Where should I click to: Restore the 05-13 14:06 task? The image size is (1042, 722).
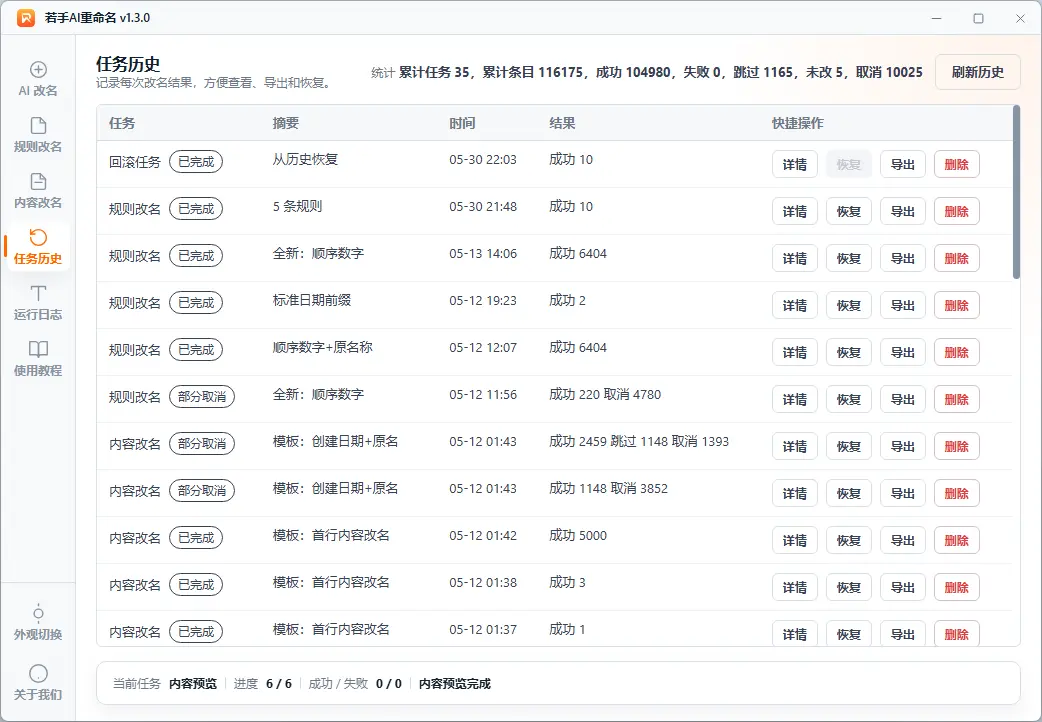849,259
